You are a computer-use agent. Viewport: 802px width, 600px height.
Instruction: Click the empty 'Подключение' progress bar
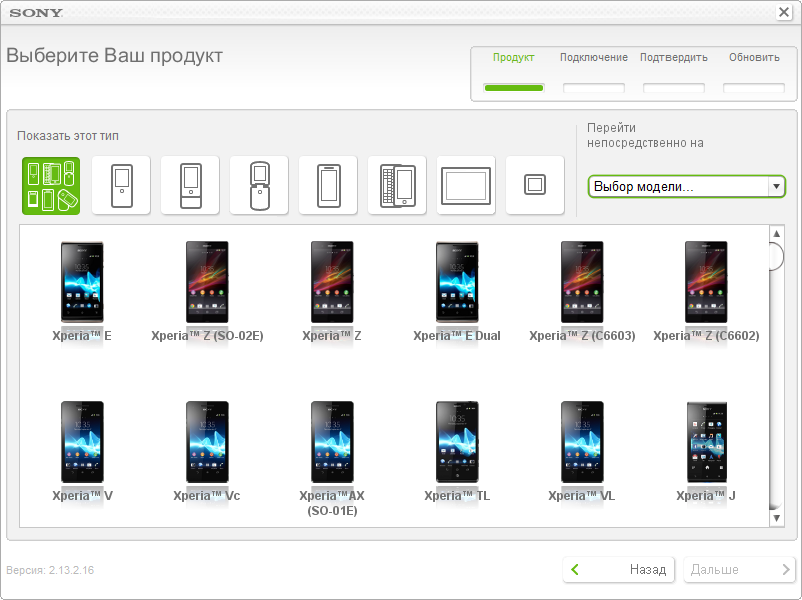point(594,88)
